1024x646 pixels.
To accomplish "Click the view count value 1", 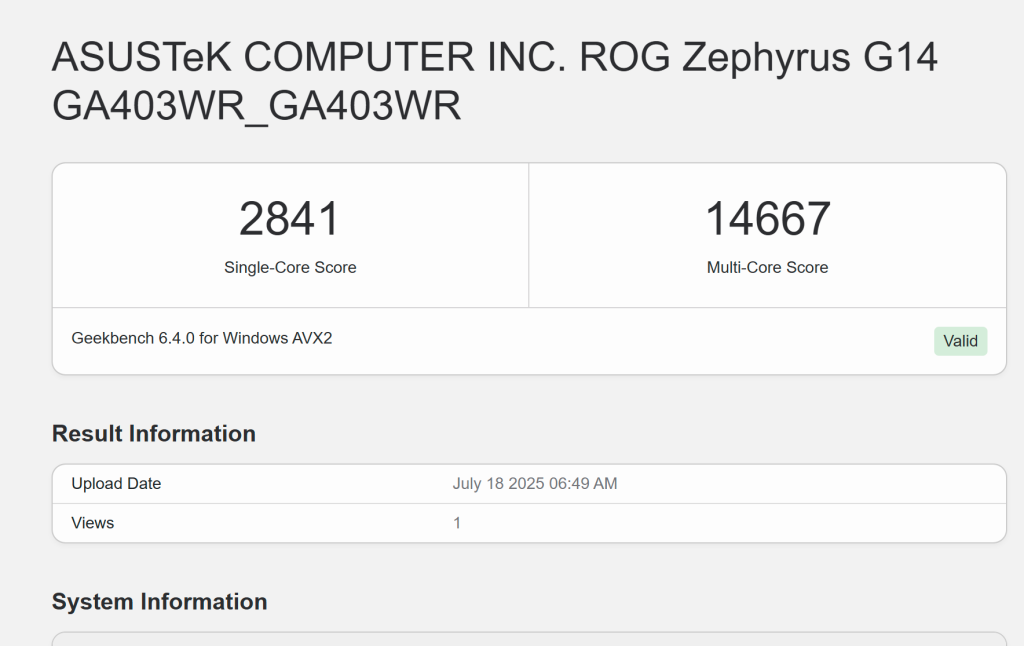I will coord(457,522).
